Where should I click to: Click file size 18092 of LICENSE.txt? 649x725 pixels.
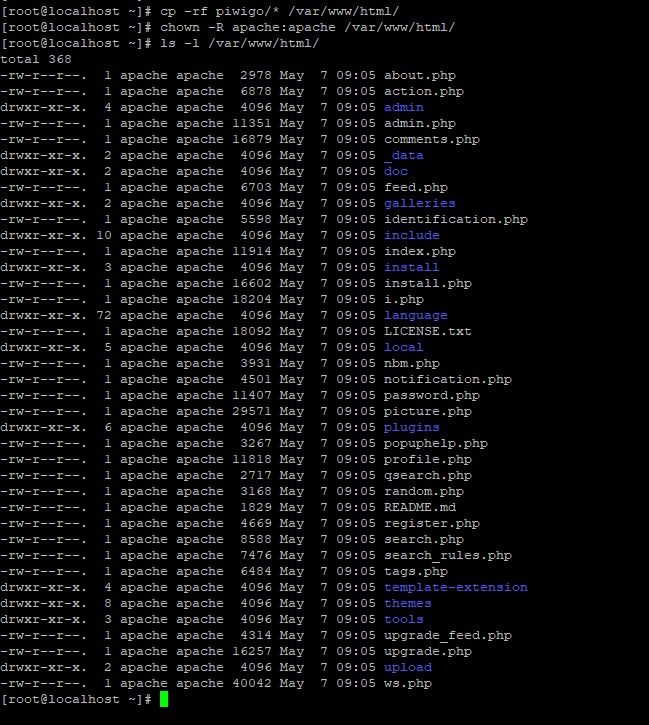(251, 332)
